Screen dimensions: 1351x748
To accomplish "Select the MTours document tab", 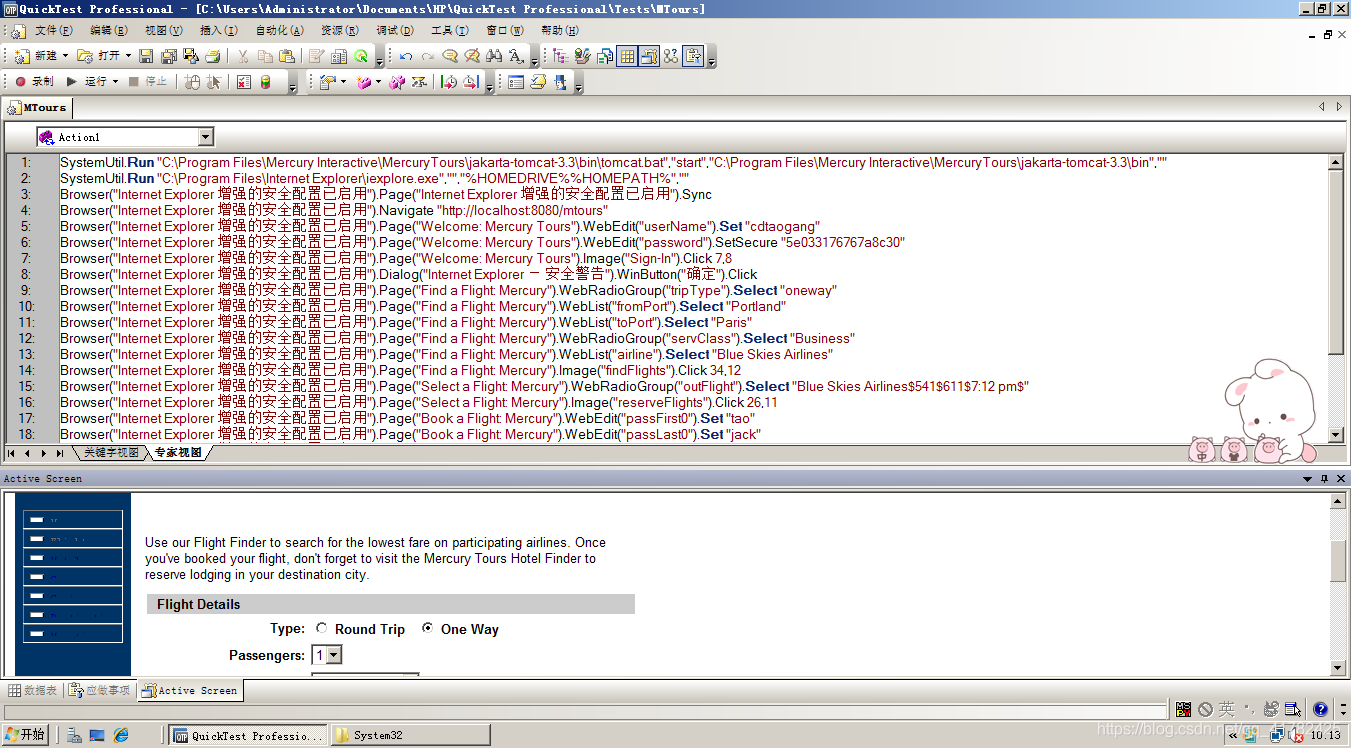I will [x=38, y=107].
